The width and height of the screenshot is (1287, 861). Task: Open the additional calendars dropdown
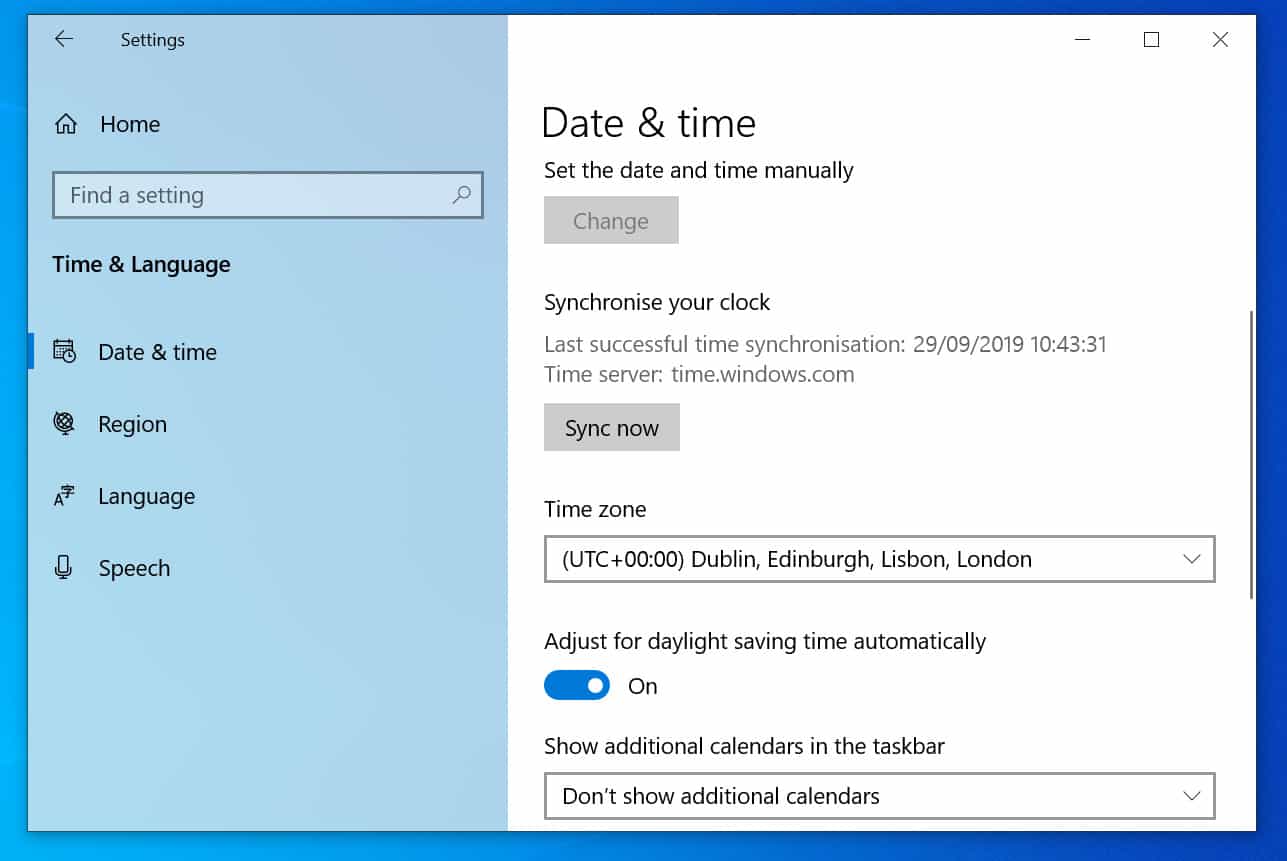(879, 796)
